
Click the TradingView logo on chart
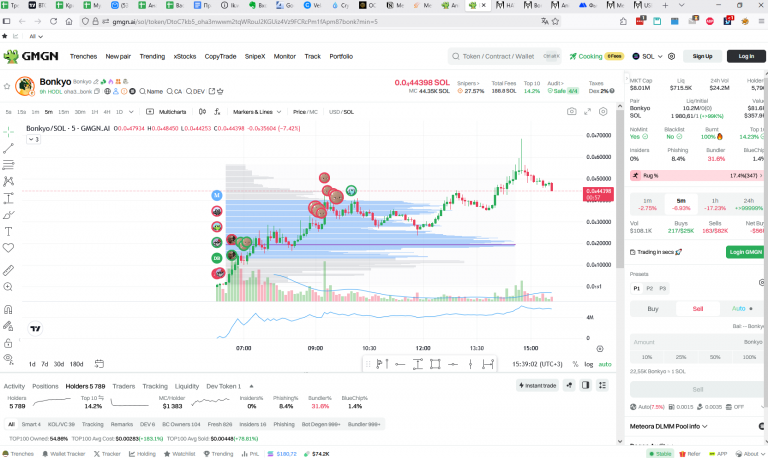[x=35, y=328]
